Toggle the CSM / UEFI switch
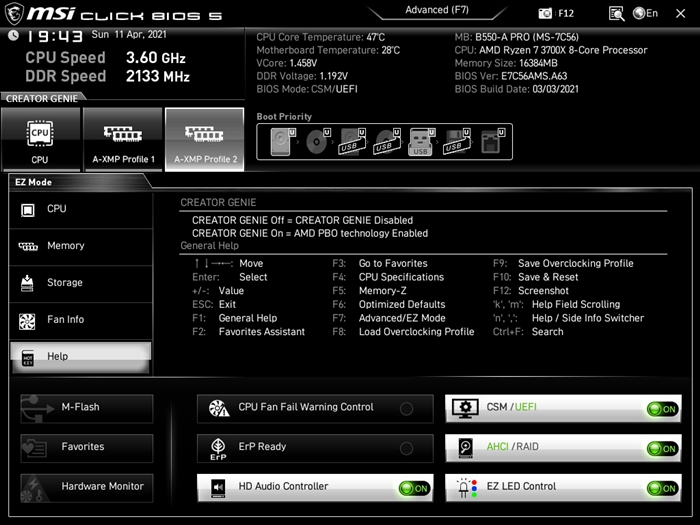The height and width of the screenshot is (525, 700). tap(663, 409)
